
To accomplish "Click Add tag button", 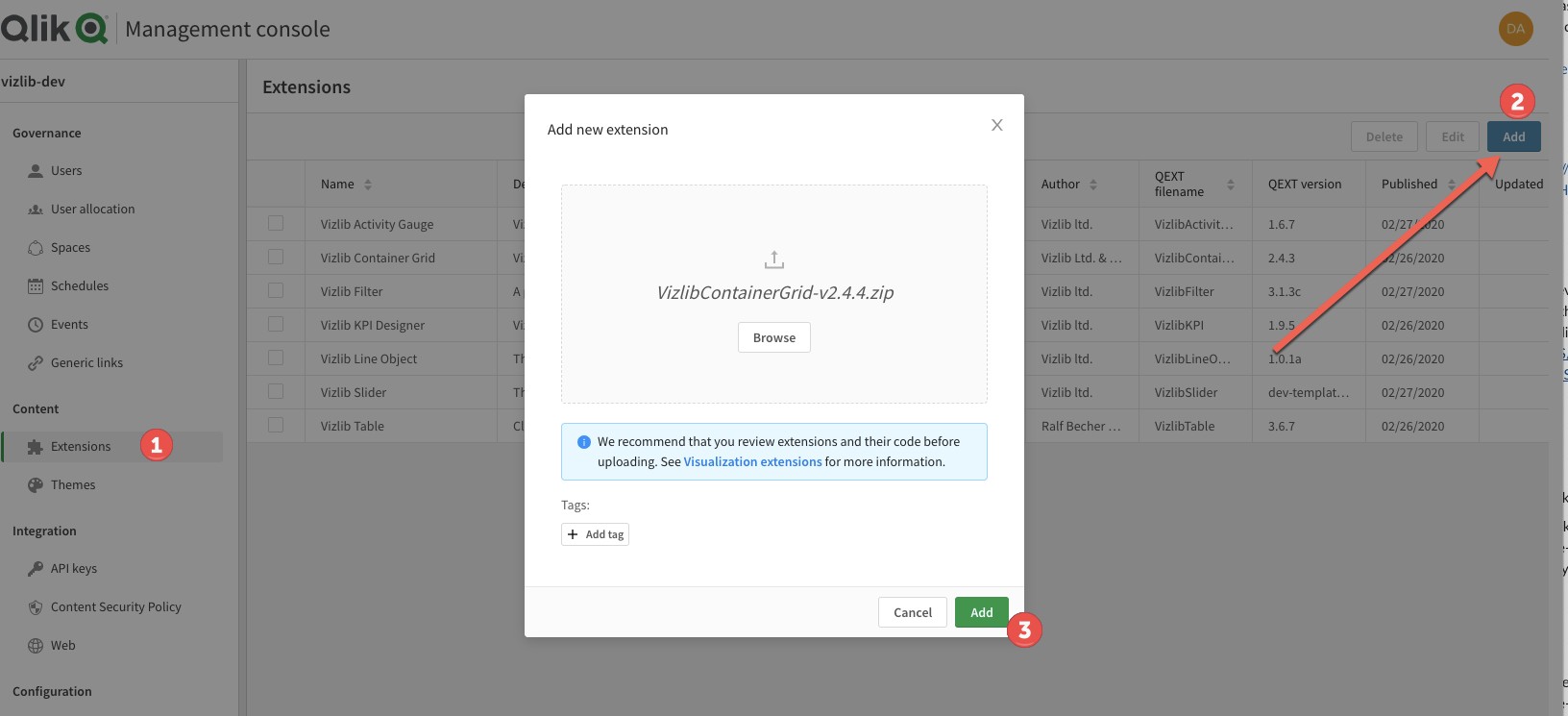I will coord(595,534).
